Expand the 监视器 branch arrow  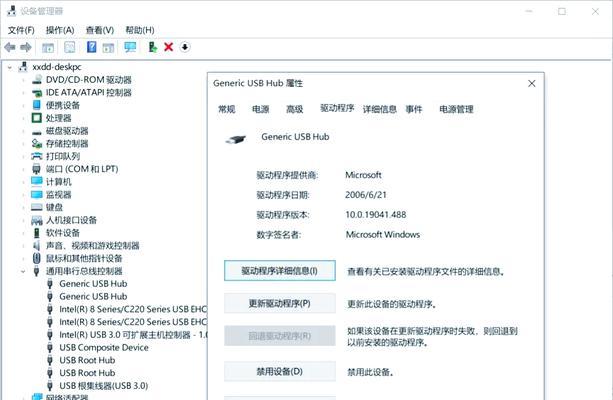(x=23, y=195)
